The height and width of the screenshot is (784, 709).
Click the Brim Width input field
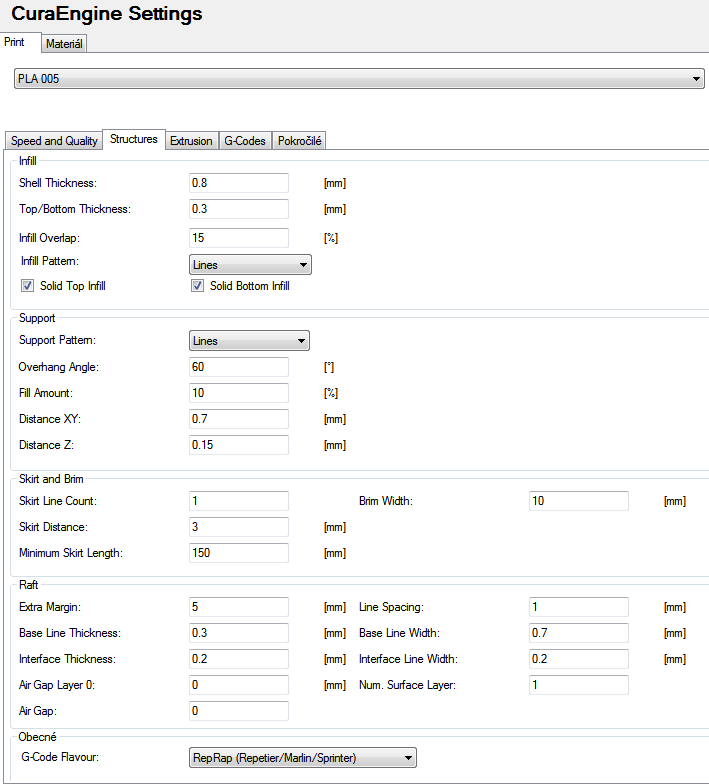tap(578, 501)
